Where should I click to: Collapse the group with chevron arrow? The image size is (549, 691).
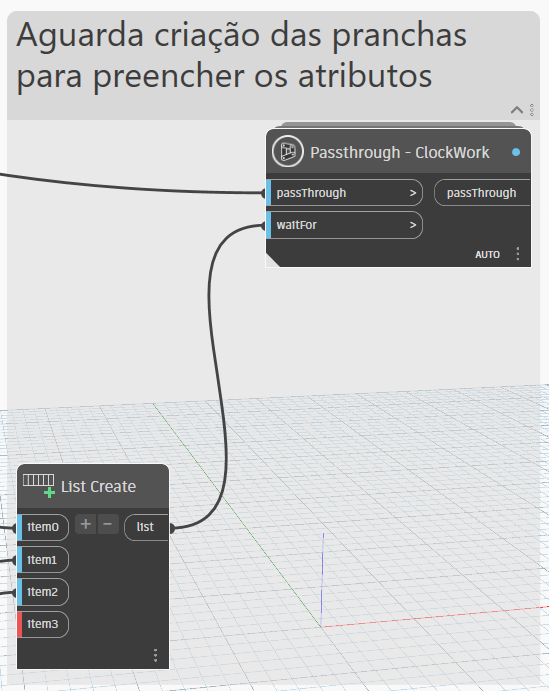coord(517,110)
